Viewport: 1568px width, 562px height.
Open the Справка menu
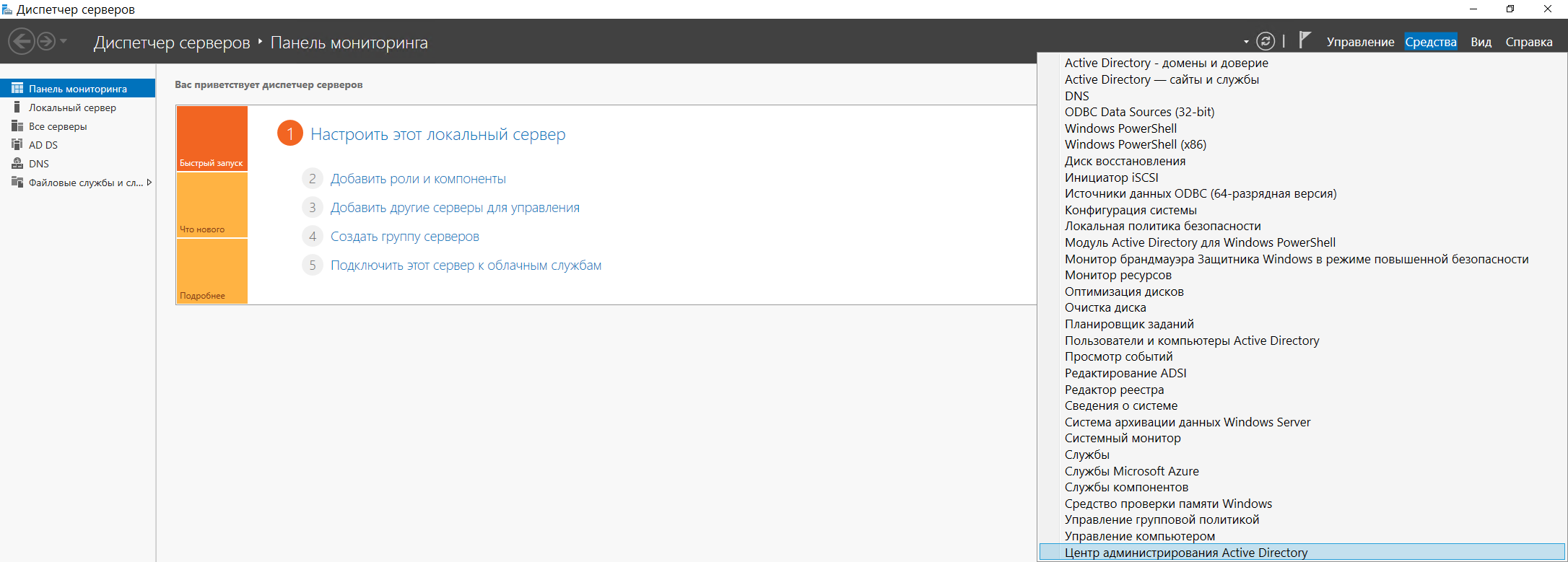click(x=1528, y=42)
